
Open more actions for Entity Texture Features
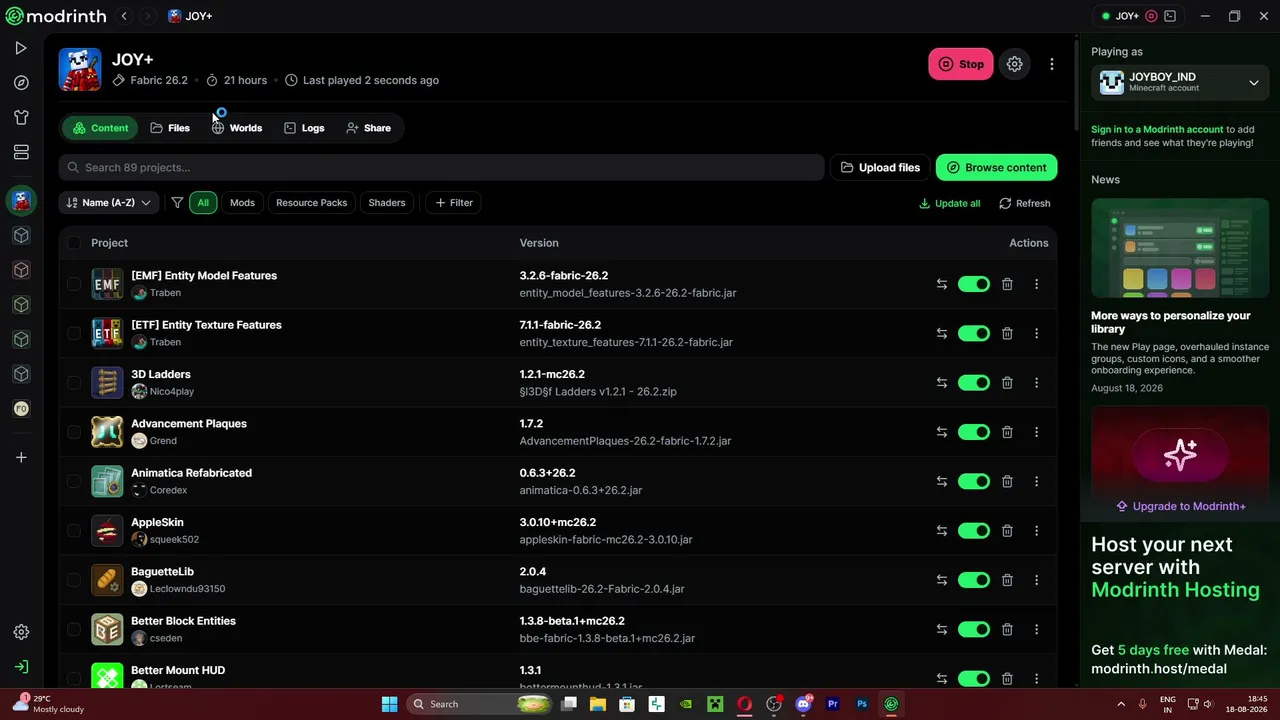coord(1036,333)
